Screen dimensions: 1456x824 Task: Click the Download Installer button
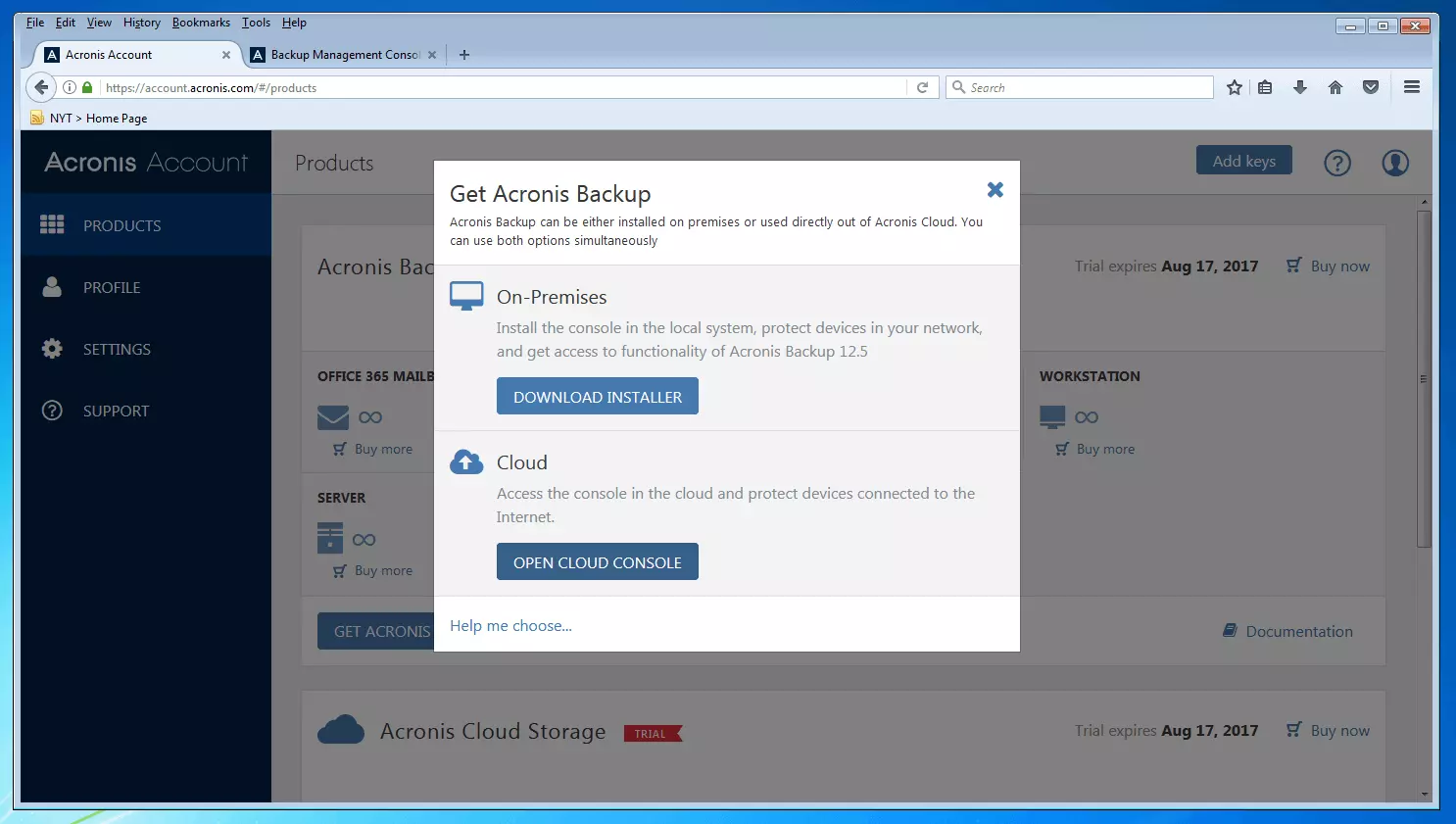(598, 396)
